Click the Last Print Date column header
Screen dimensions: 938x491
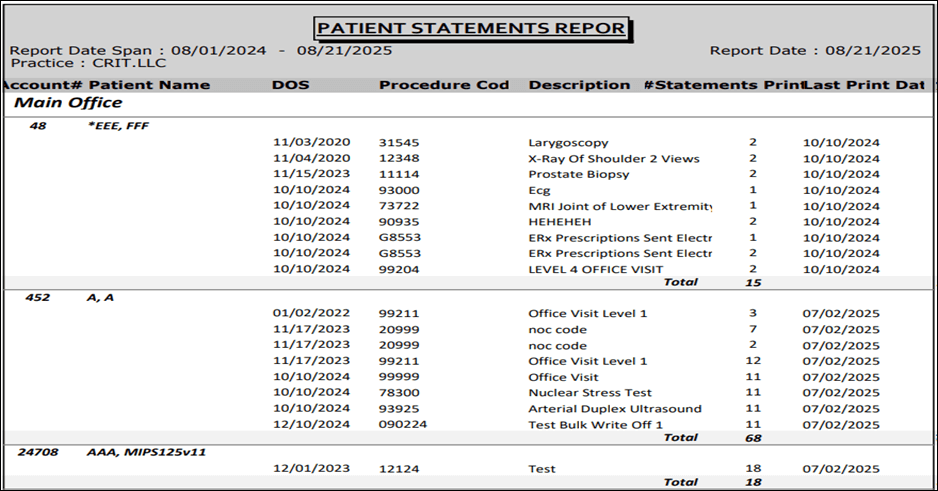point(863,85)
